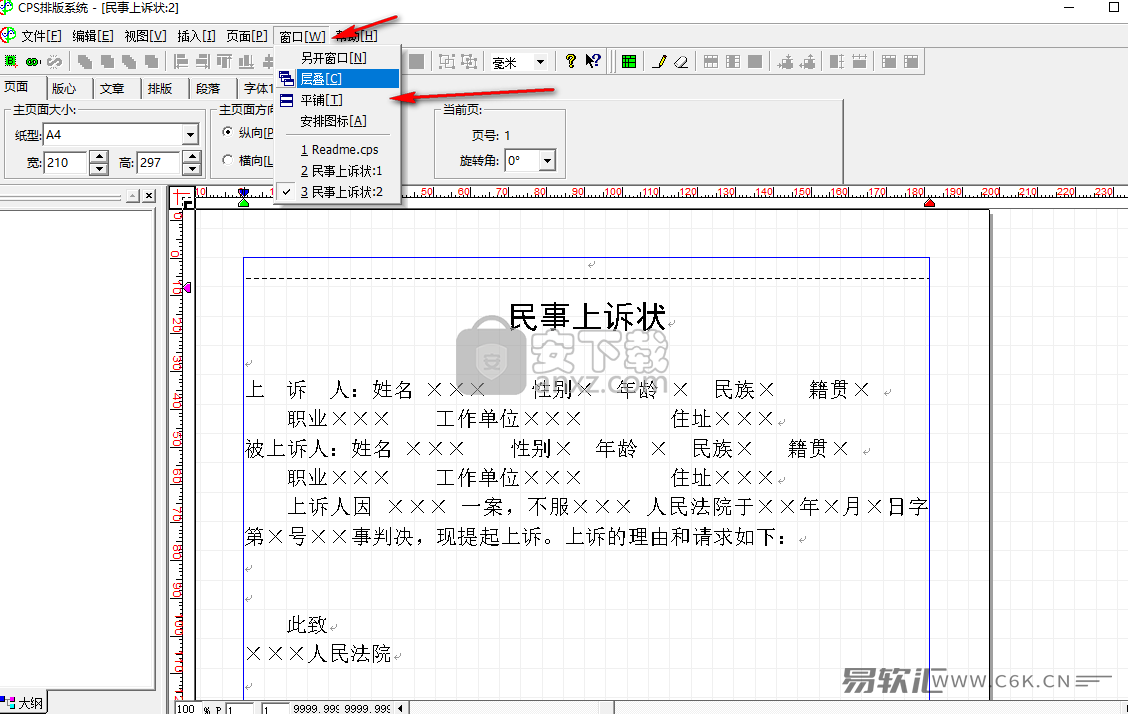
Task: Click the last table style icon in the toolbar
Action: pos(911,62)
